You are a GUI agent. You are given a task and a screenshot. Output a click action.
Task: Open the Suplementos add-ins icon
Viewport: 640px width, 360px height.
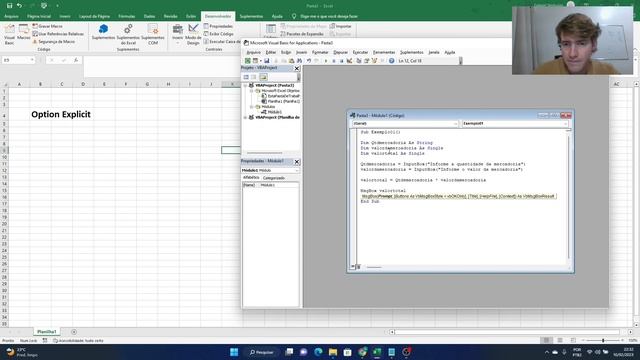[x=103, y=32]
